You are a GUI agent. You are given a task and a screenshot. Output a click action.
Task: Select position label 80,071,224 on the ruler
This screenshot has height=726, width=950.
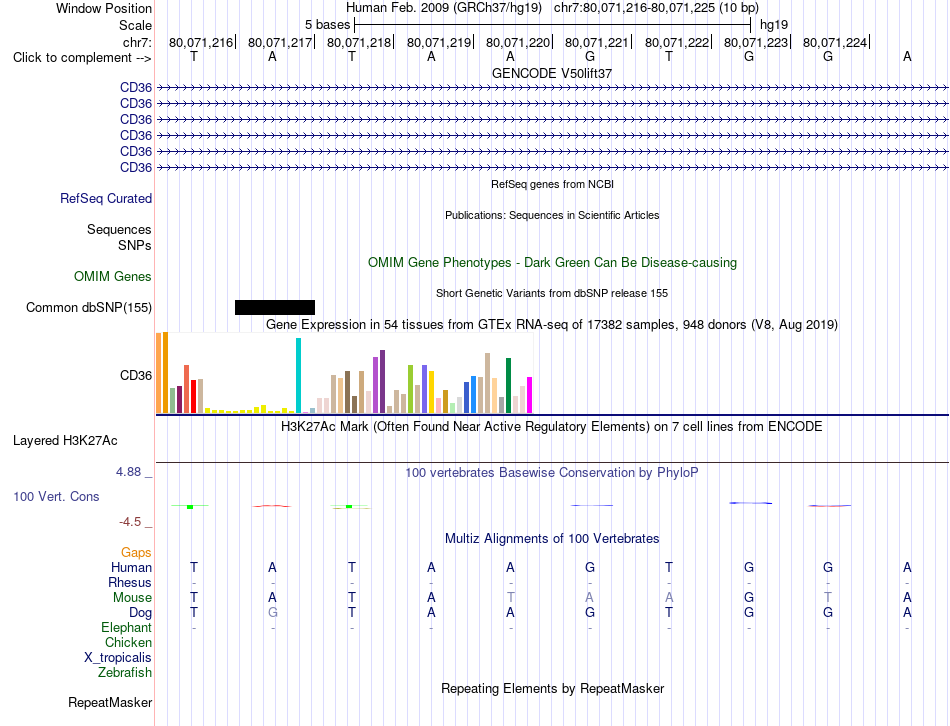(x=835, y=42)
